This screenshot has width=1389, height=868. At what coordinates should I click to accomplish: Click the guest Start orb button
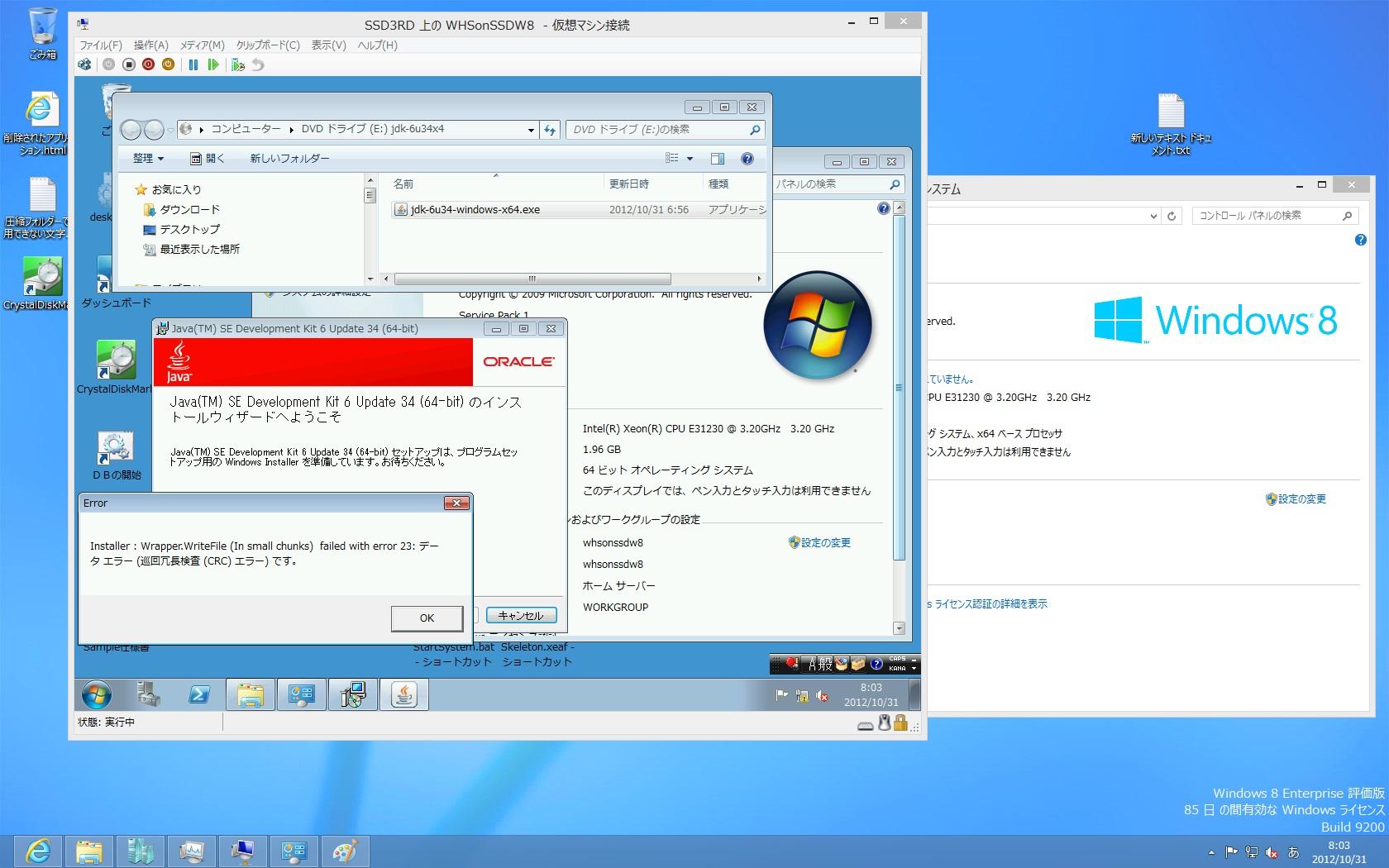96,694
